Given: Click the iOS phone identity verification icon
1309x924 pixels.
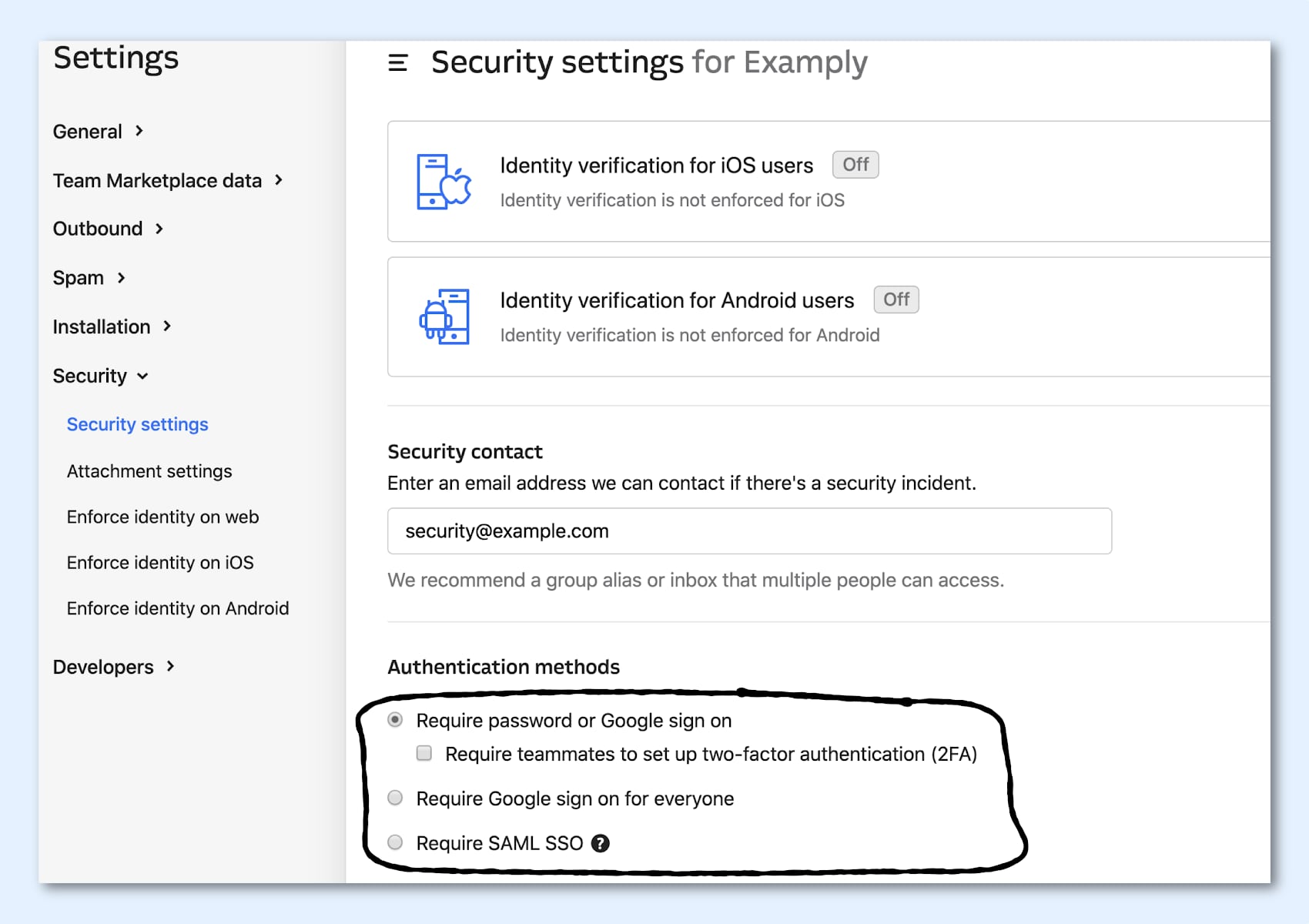Looking at the screenshot, I should coord(444,182).
